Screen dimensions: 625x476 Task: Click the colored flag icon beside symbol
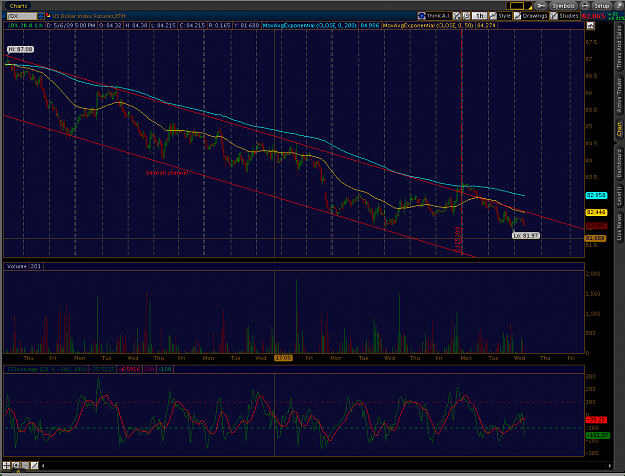tap(48, 16)
